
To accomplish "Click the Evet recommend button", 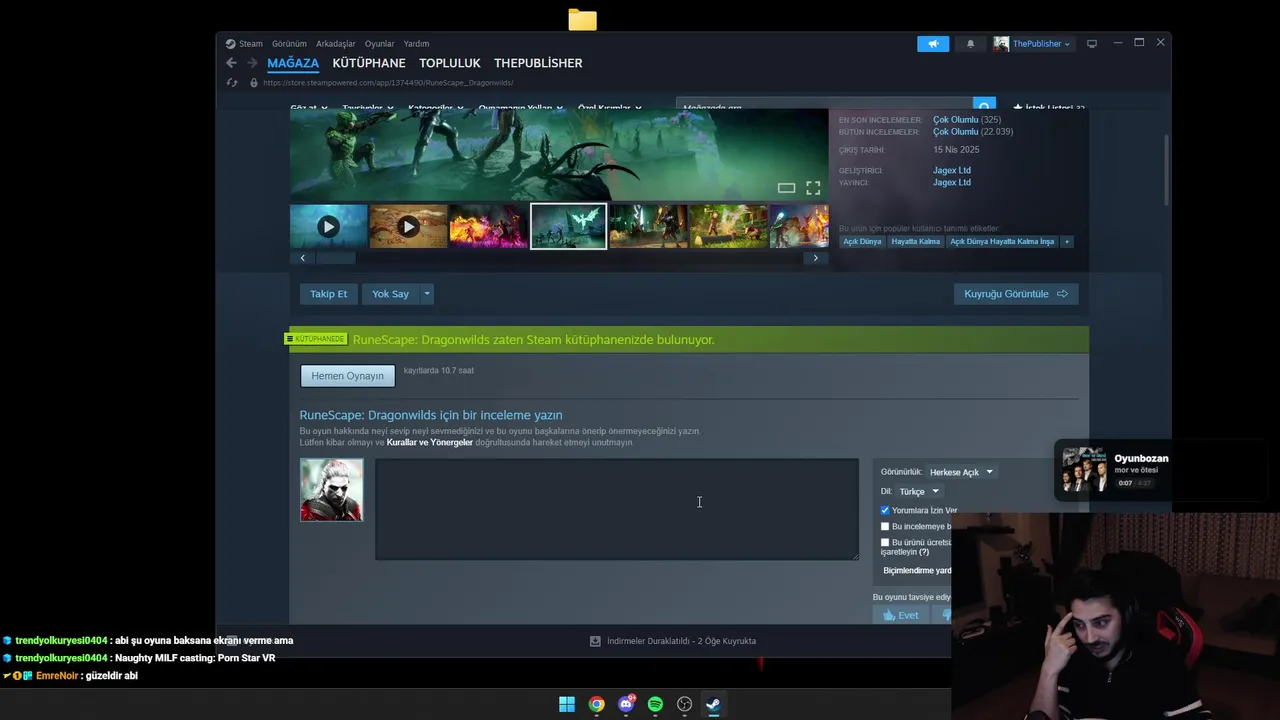I will tap(900, 615).
